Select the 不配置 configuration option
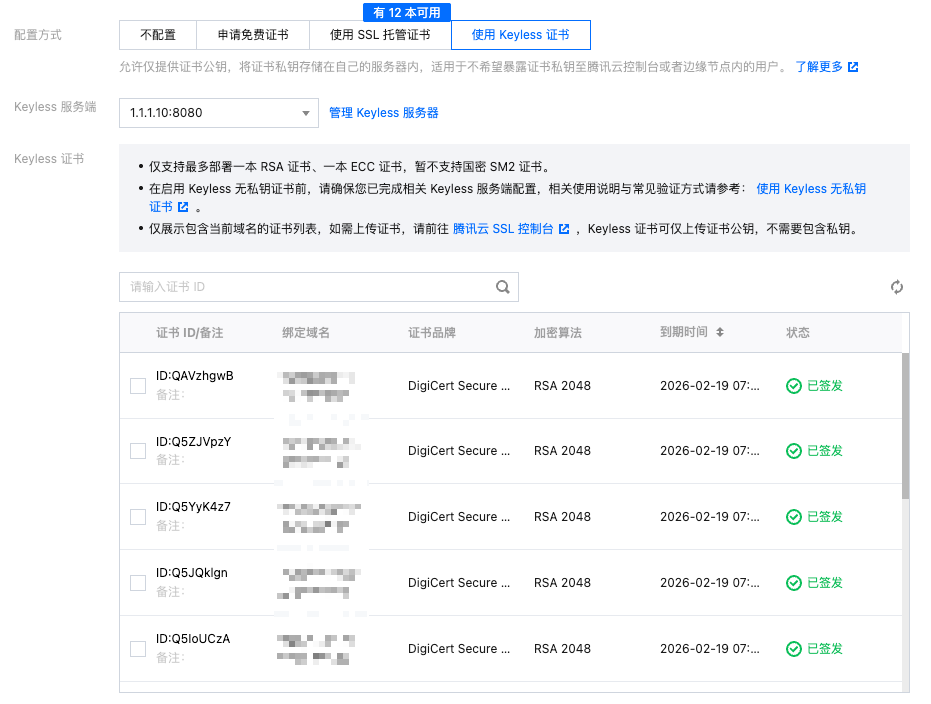The image size is (931, 704). (158, 35)
